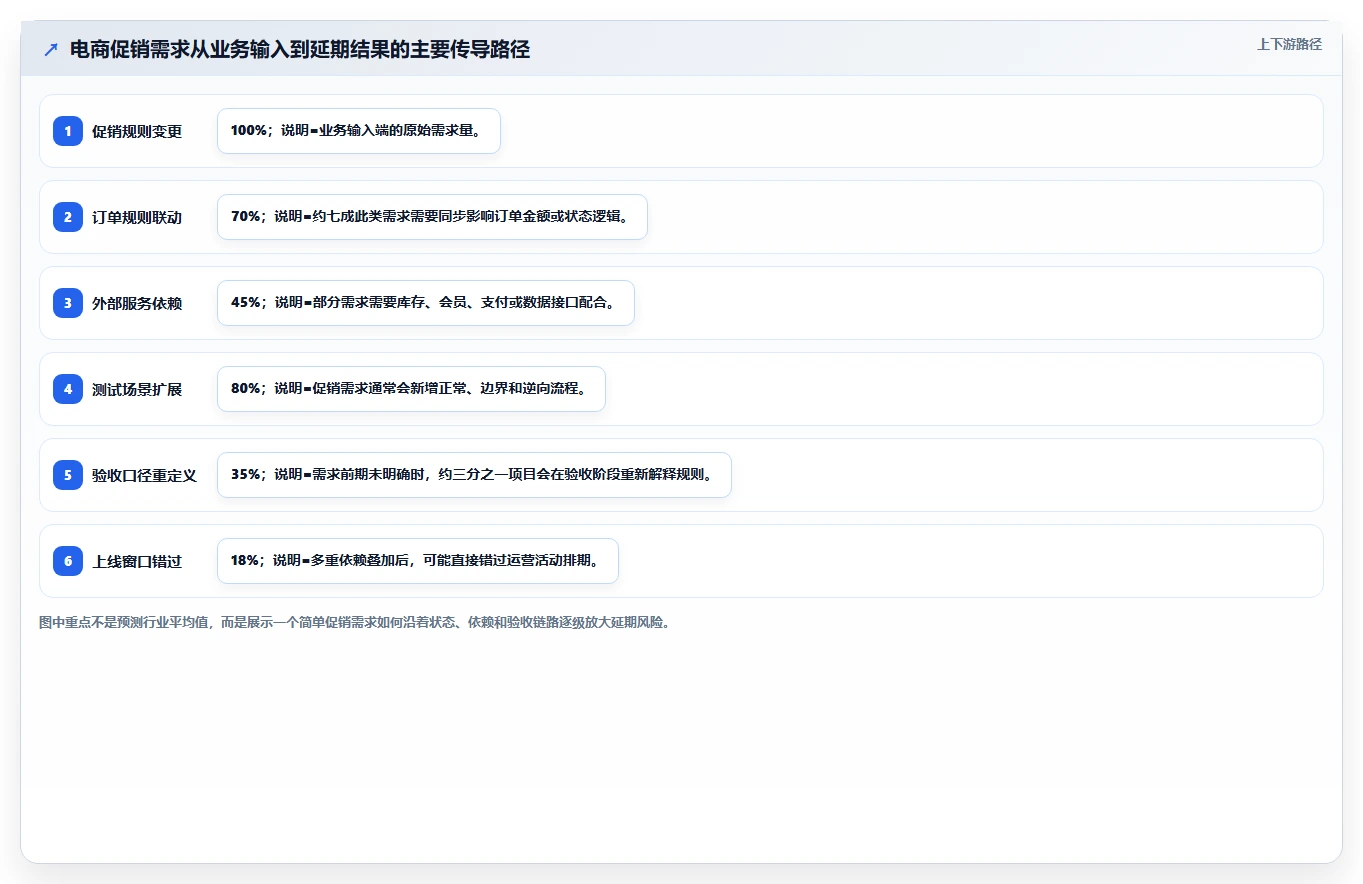The image size is (1363, 884).
Task: Click the 上下游路径 label in the header
Action: click(1289, 44)
